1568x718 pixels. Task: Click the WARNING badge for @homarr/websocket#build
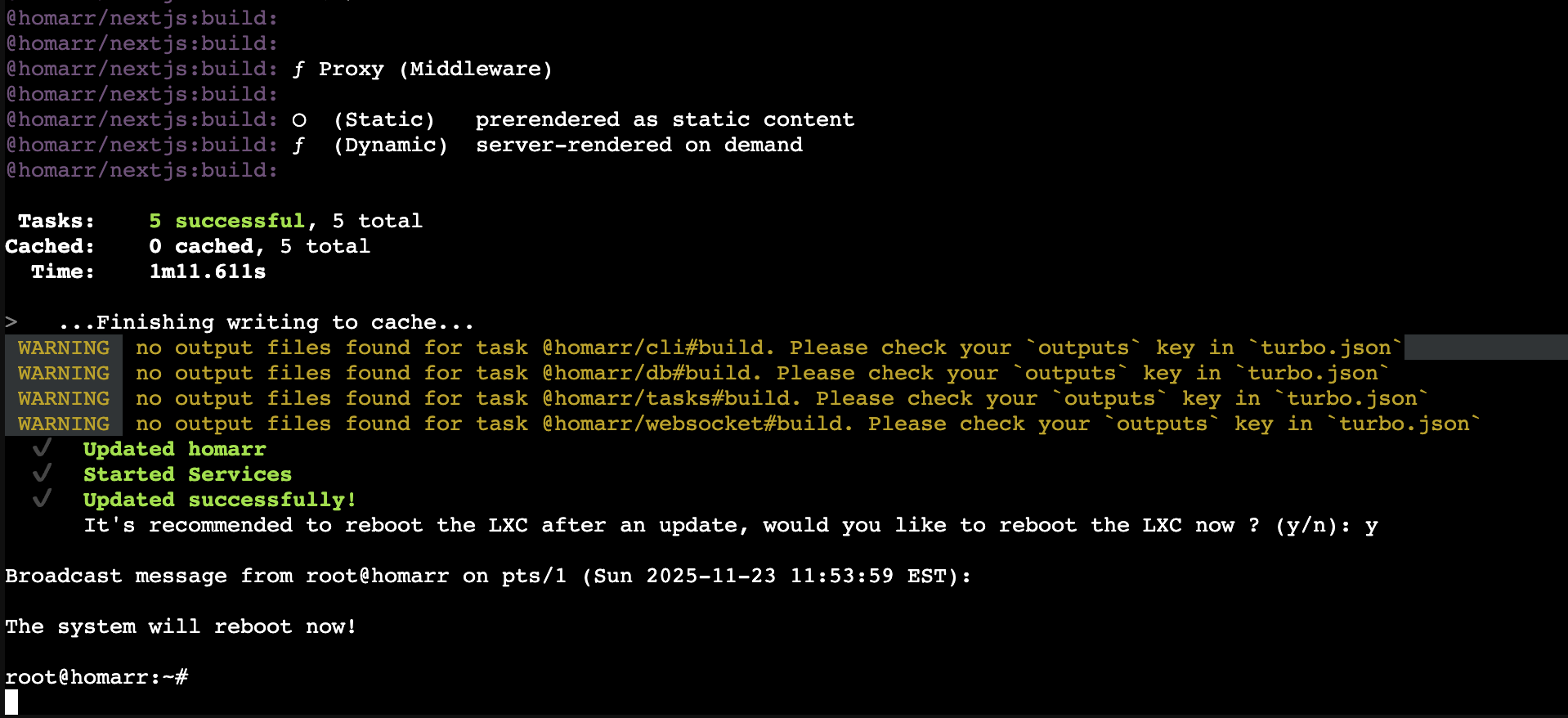click(x=64, y=424)
